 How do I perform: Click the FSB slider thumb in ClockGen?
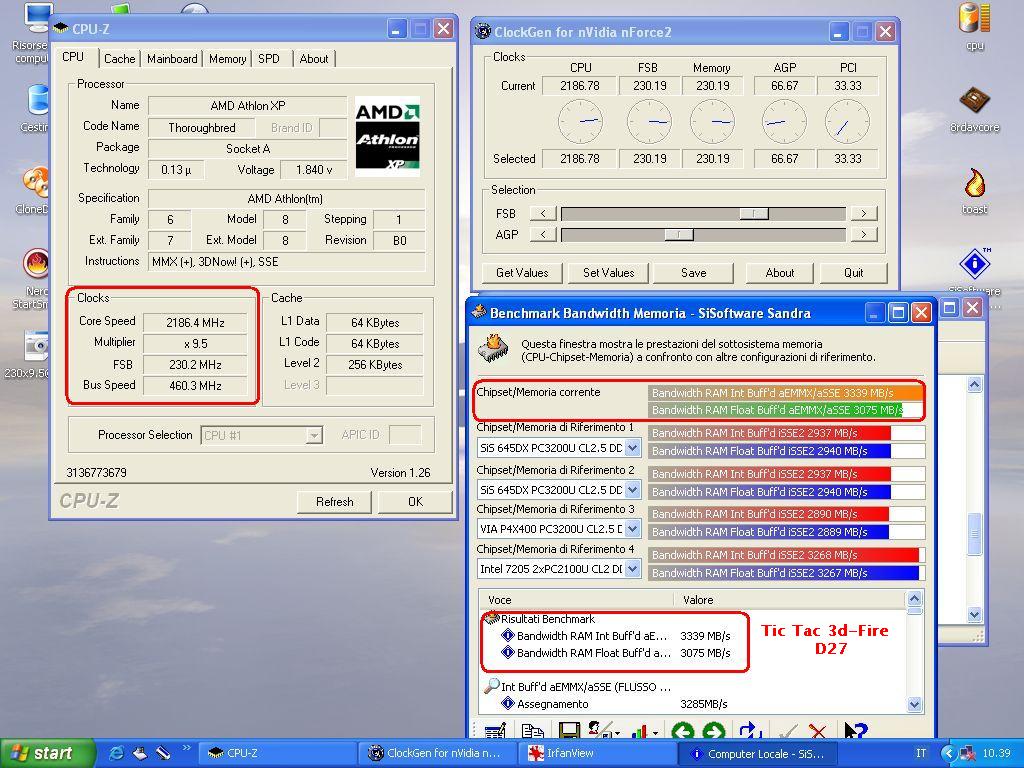pyautogui.click(x=754, y=213)
